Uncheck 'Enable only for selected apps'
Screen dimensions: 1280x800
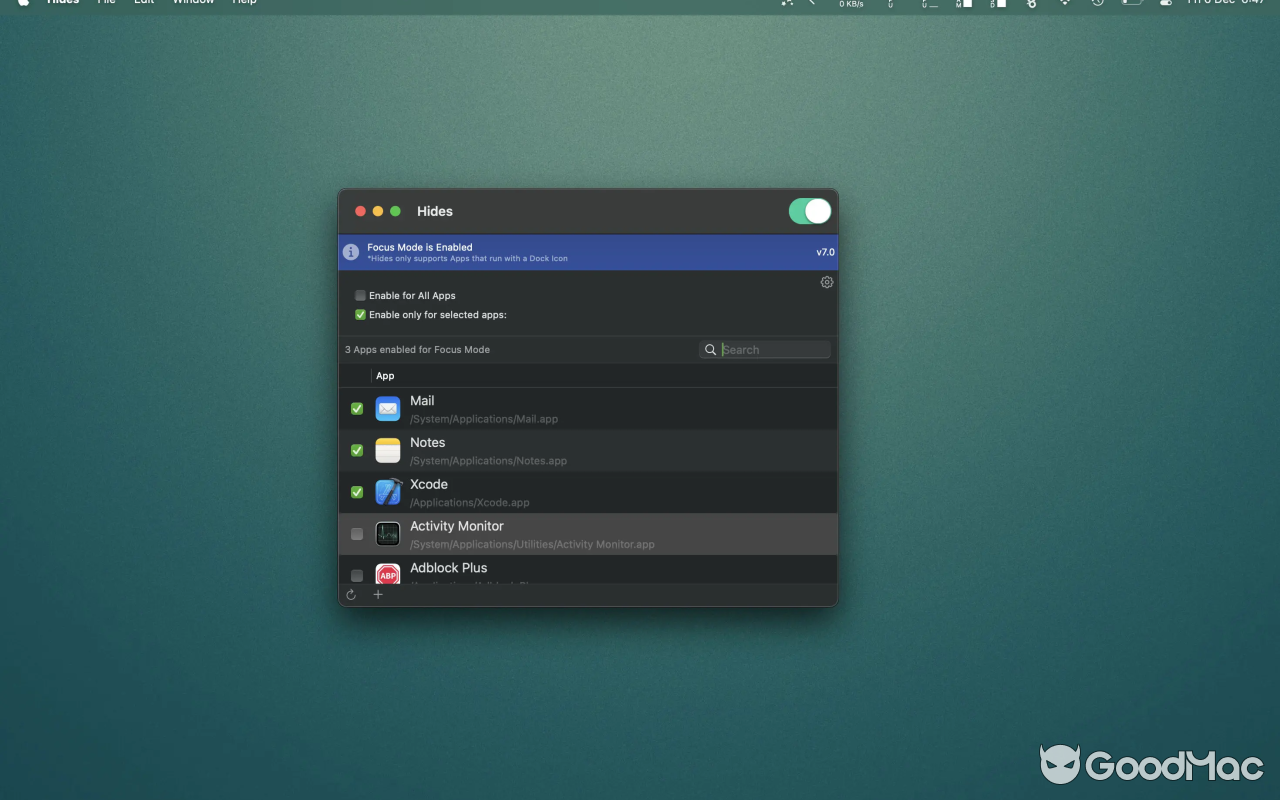tap(360, 314)
